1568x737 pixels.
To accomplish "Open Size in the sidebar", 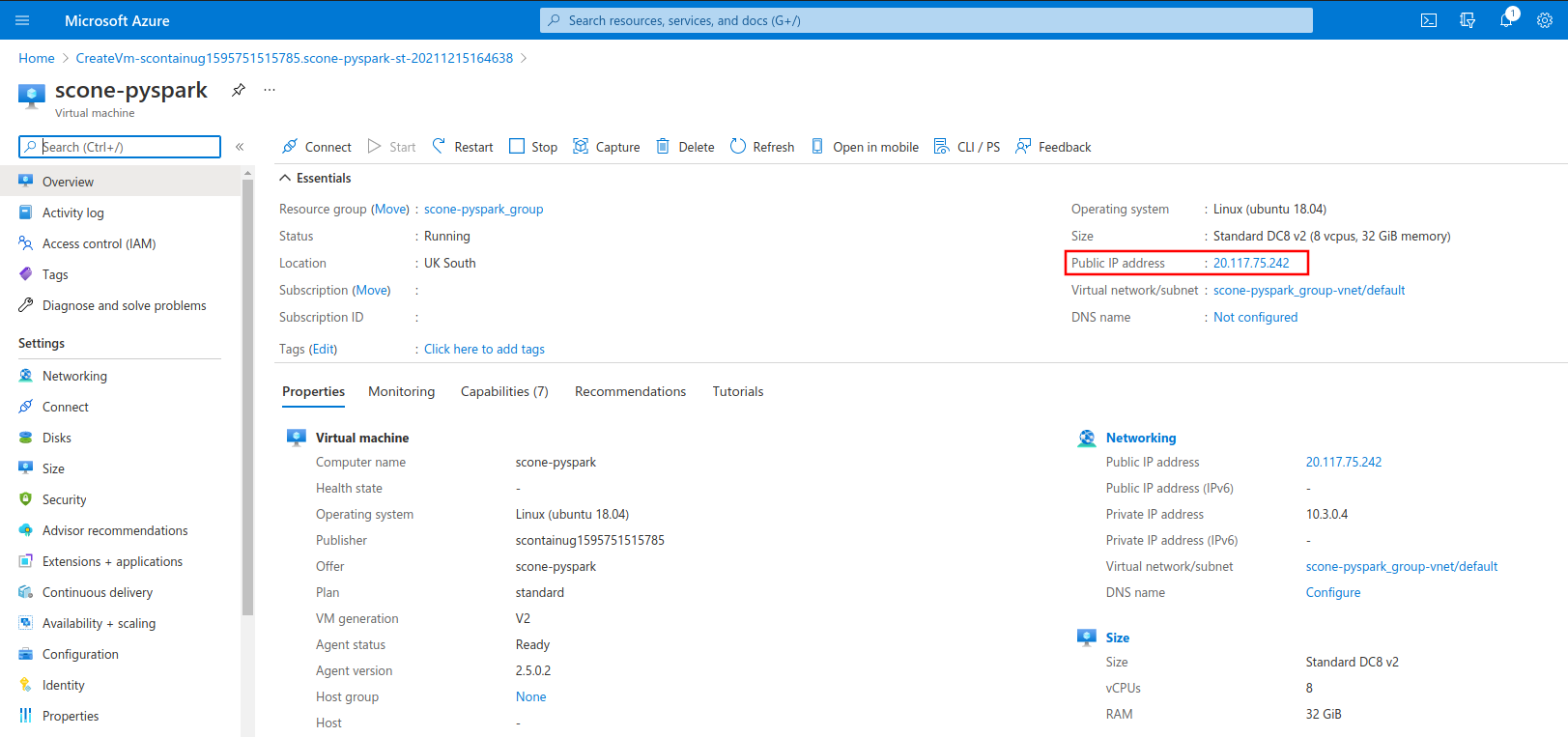I will tap(53, 468).
